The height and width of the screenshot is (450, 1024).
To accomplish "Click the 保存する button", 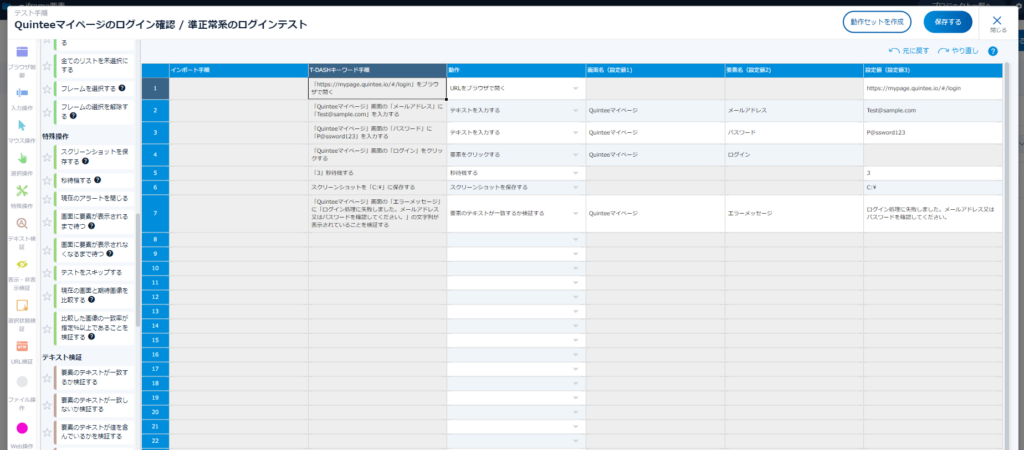I will point(947,22).
